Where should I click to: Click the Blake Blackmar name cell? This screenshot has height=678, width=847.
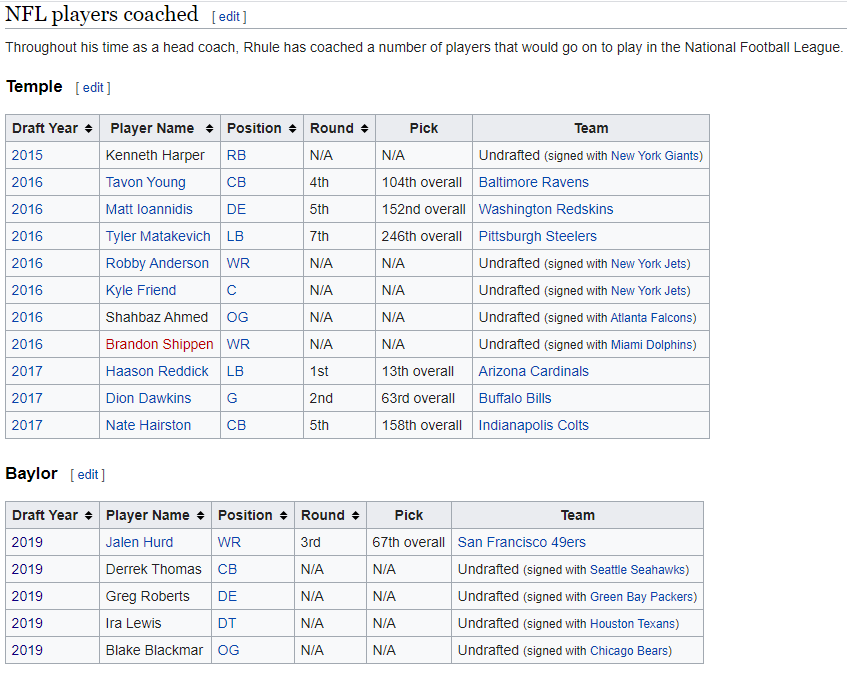click(156, 650)
